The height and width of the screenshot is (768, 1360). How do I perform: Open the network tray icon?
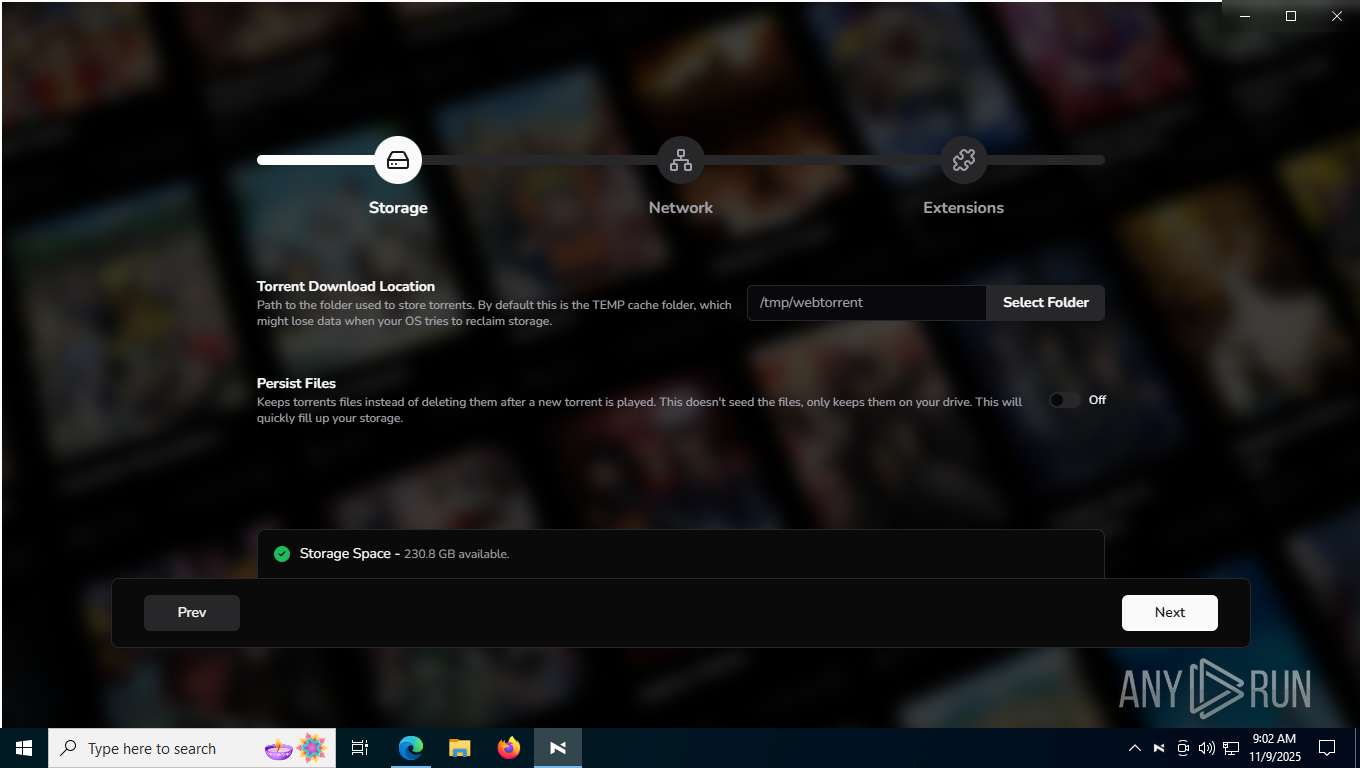point(1231,748)
